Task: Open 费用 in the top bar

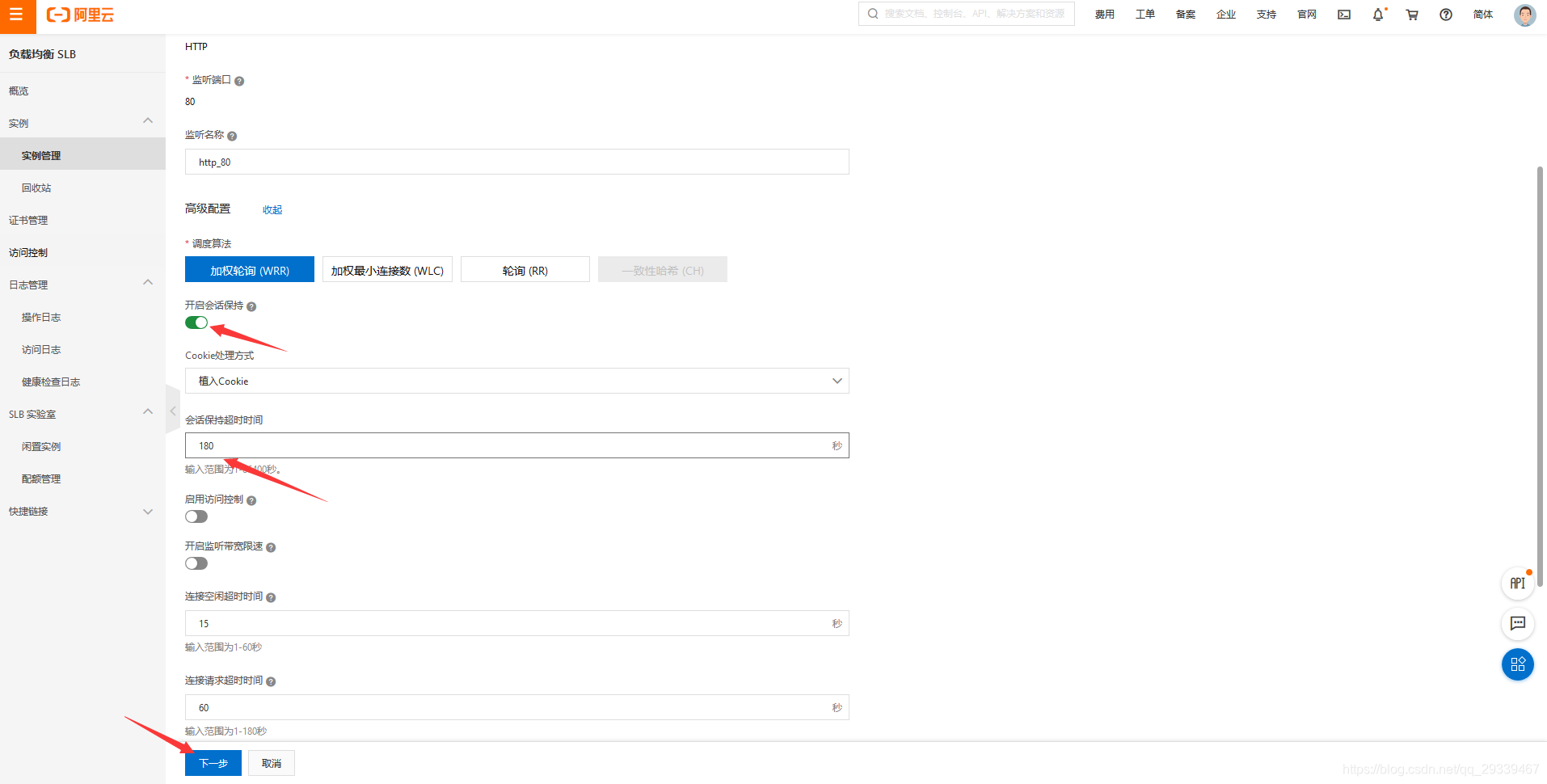Action: coord(1105,15)
